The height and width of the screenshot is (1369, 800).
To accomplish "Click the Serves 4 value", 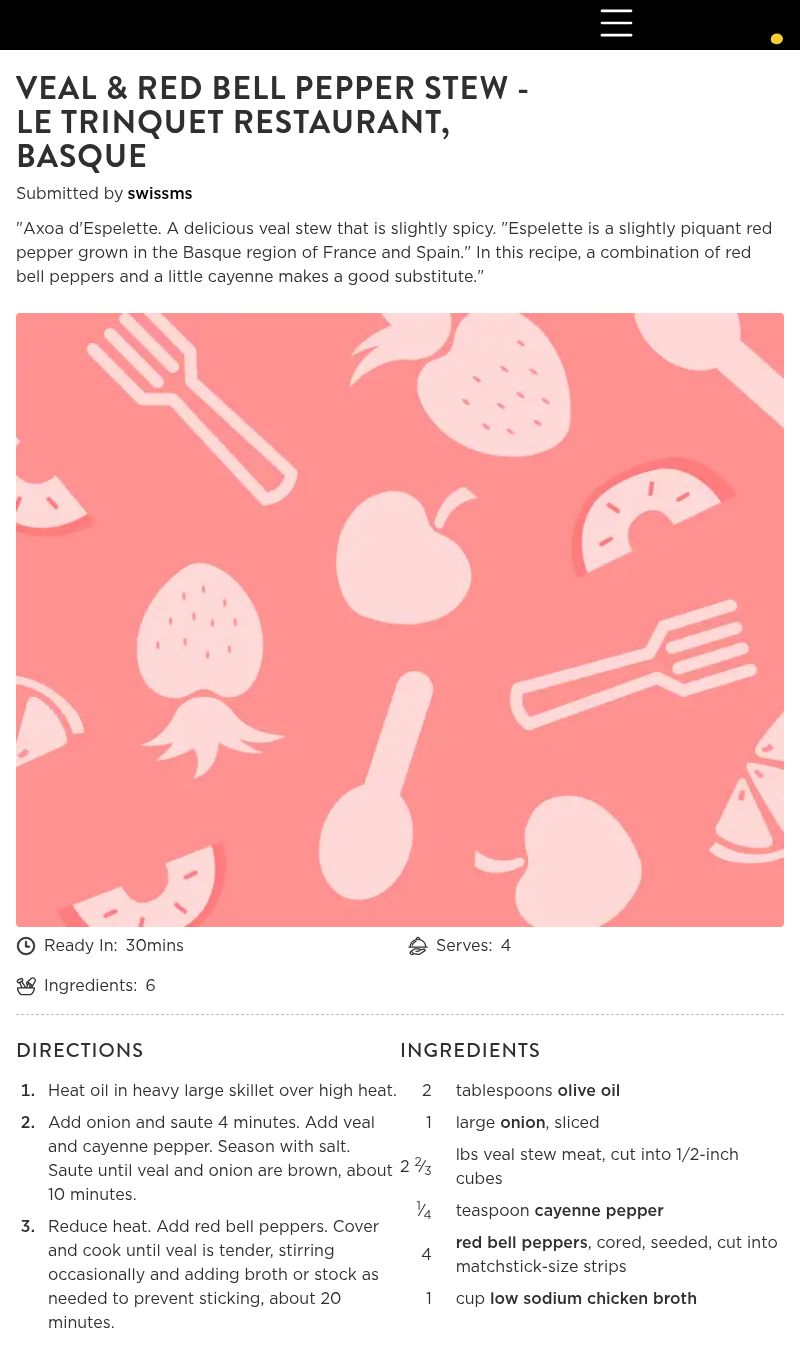I will (x=506, y=946).
